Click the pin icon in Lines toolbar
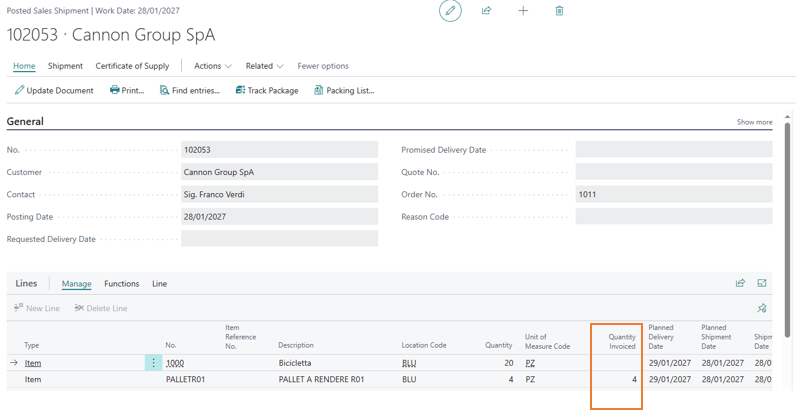Image resolution: width=801 pixels, height=418 pixels. point(762,308)
